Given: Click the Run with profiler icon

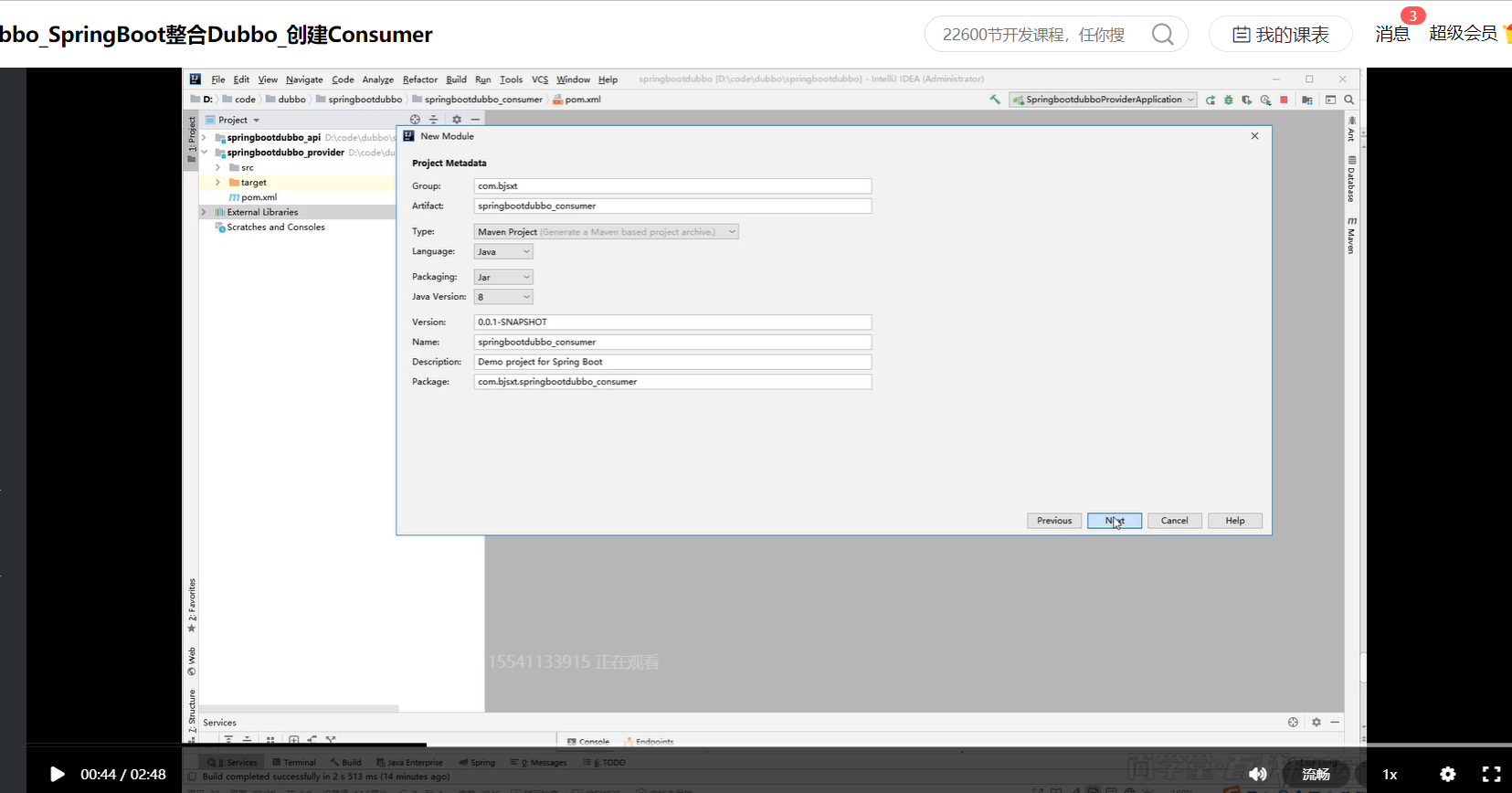Looking at the screenshot, I should pos(1265,100).
